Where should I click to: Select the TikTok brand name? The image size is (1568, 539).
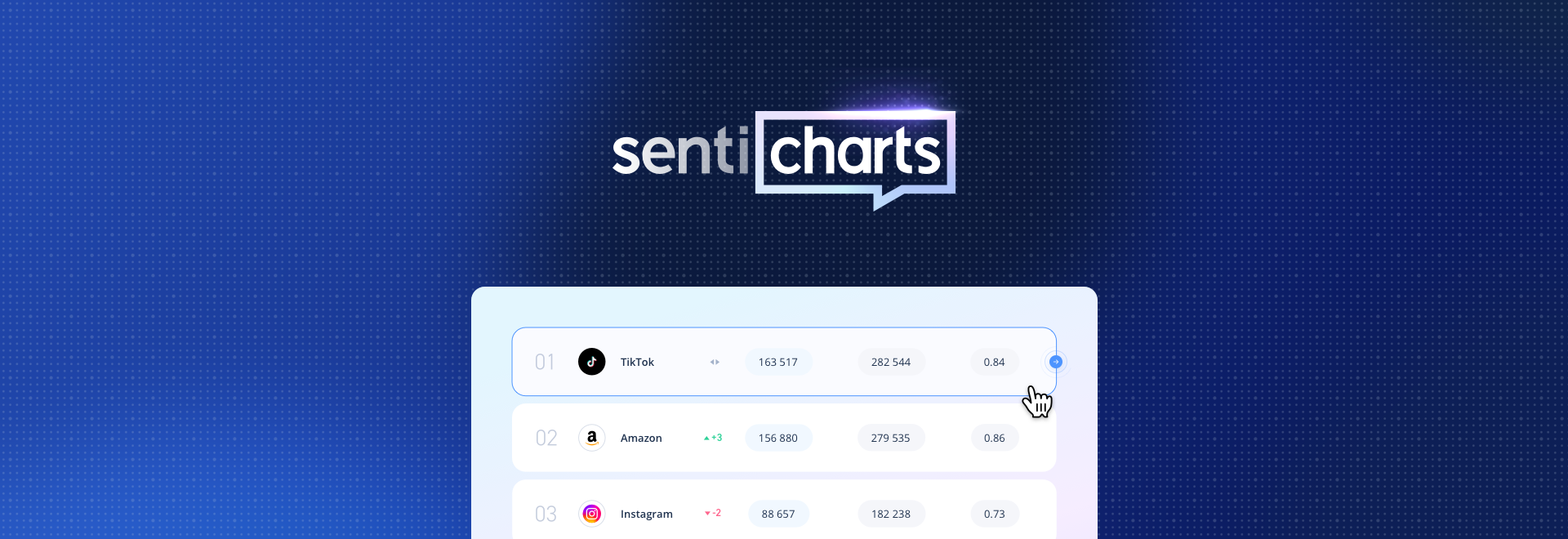click(x=637, y=362)
